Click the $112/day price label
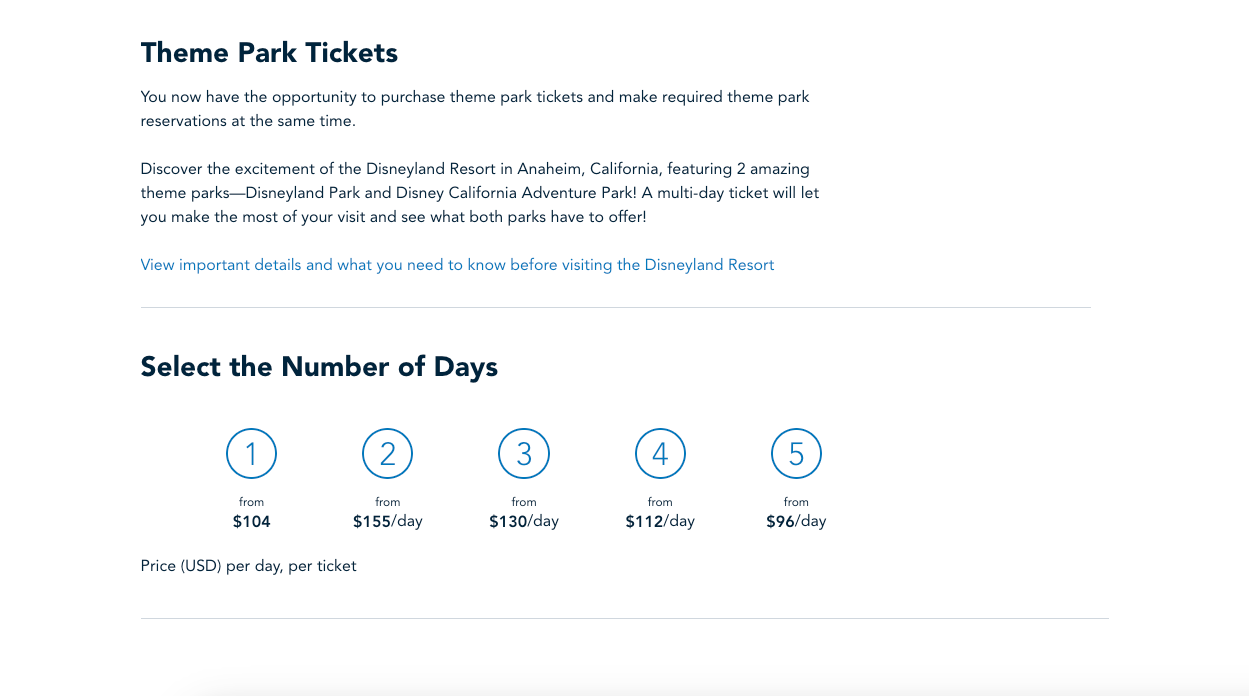This screenshot has height=696, width=1249. [x=660, y=521]
